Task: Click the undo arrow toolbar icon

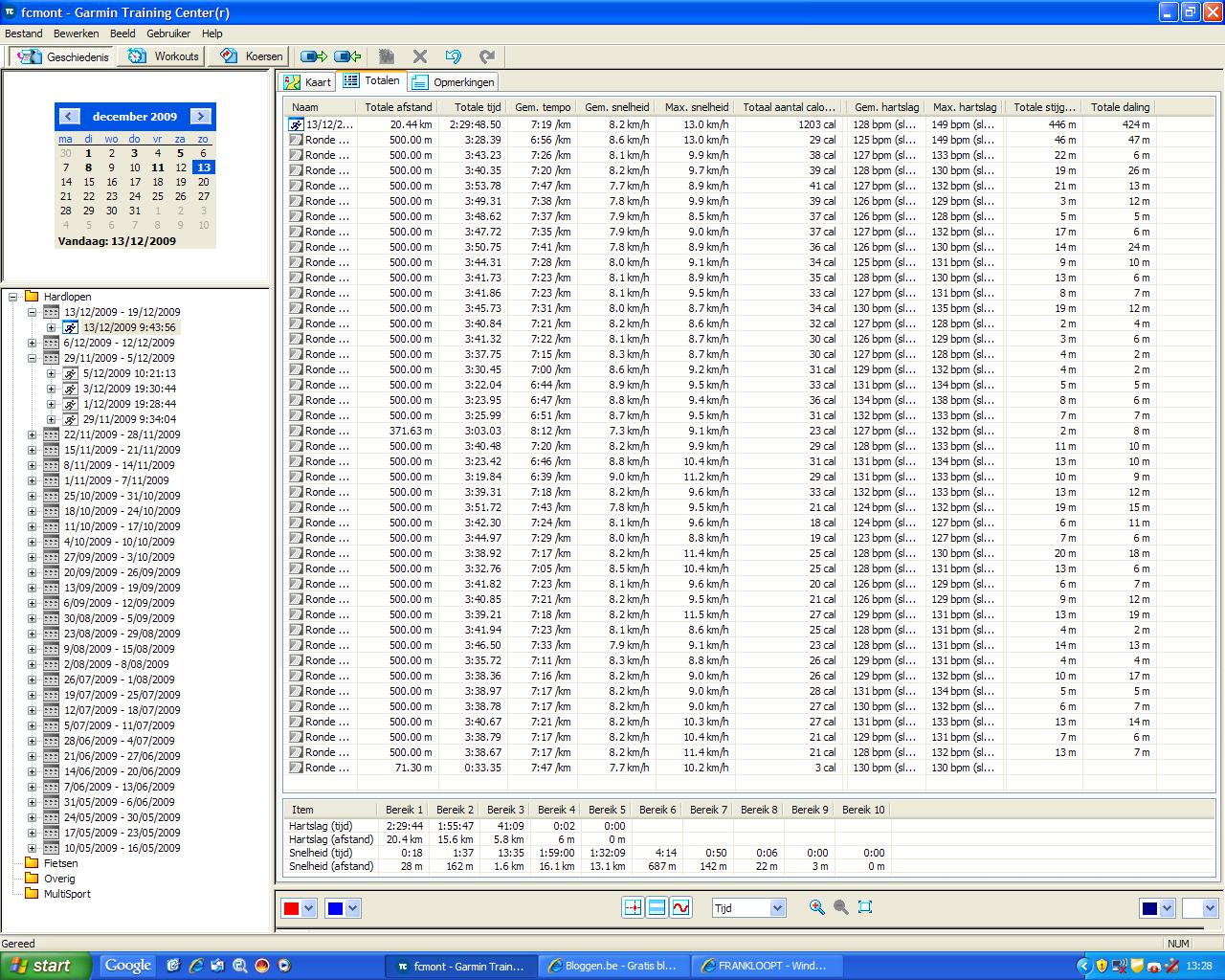Action: tap(454, 56)
